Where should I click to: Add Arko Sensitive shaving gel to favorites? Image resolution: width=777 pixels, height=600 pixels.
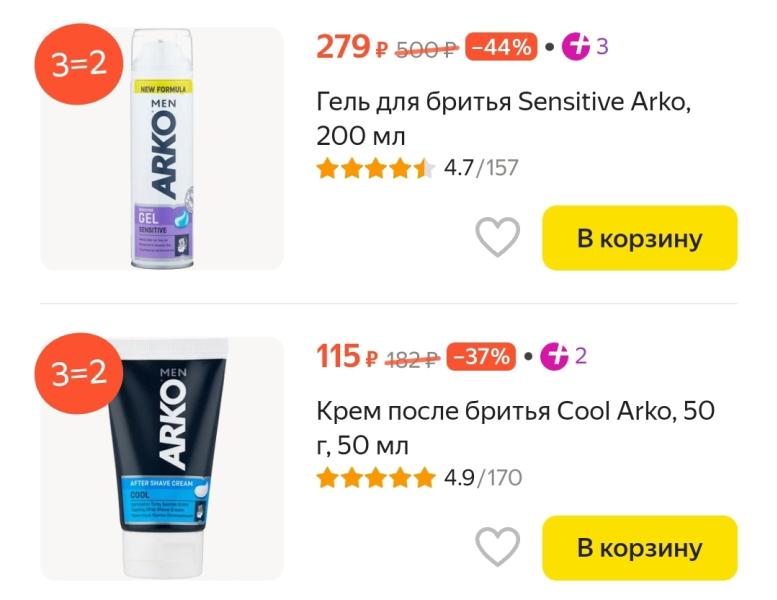pyautogui.click(x=497, y=238)
